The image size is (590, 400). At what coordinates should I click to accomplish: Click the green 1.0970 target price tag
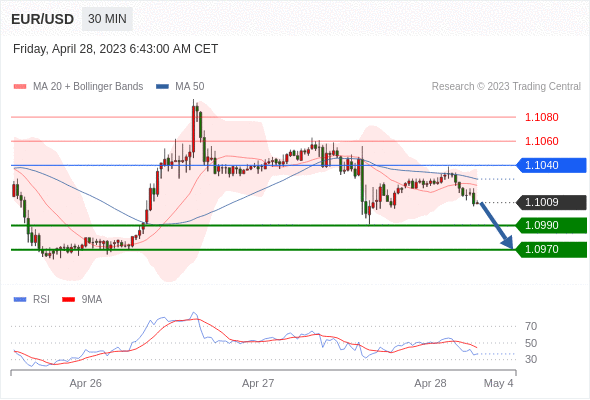point(551,249)
